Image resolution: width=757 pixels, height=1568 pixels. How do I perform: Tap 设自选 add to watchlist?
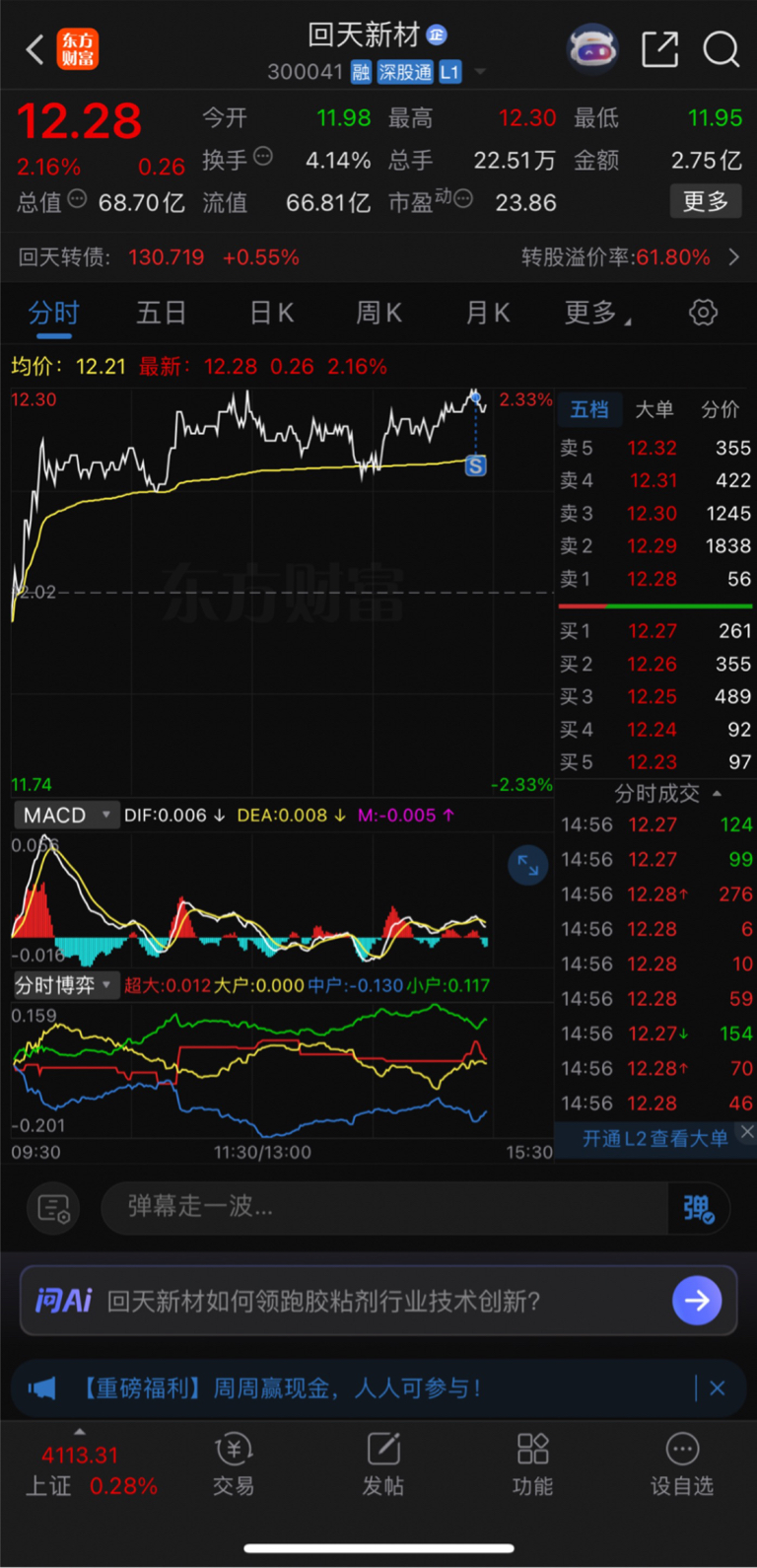(682, 1465)
